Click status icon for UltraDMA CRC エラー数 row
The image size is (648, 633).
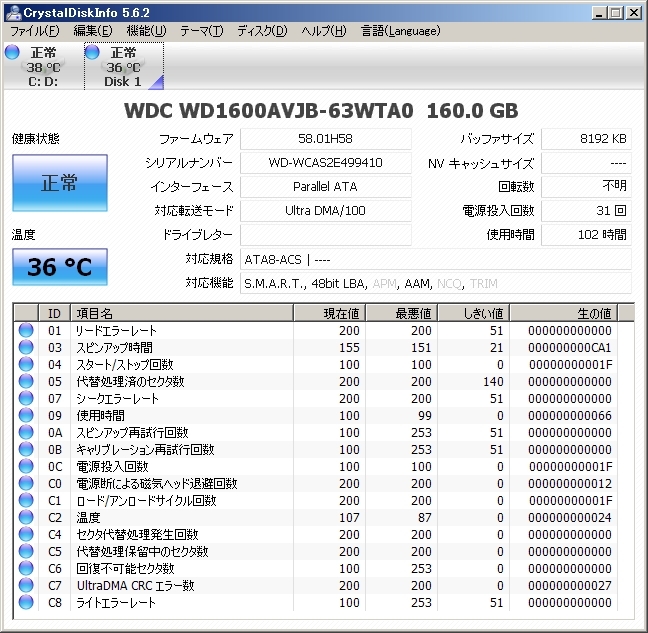[26, 585]
